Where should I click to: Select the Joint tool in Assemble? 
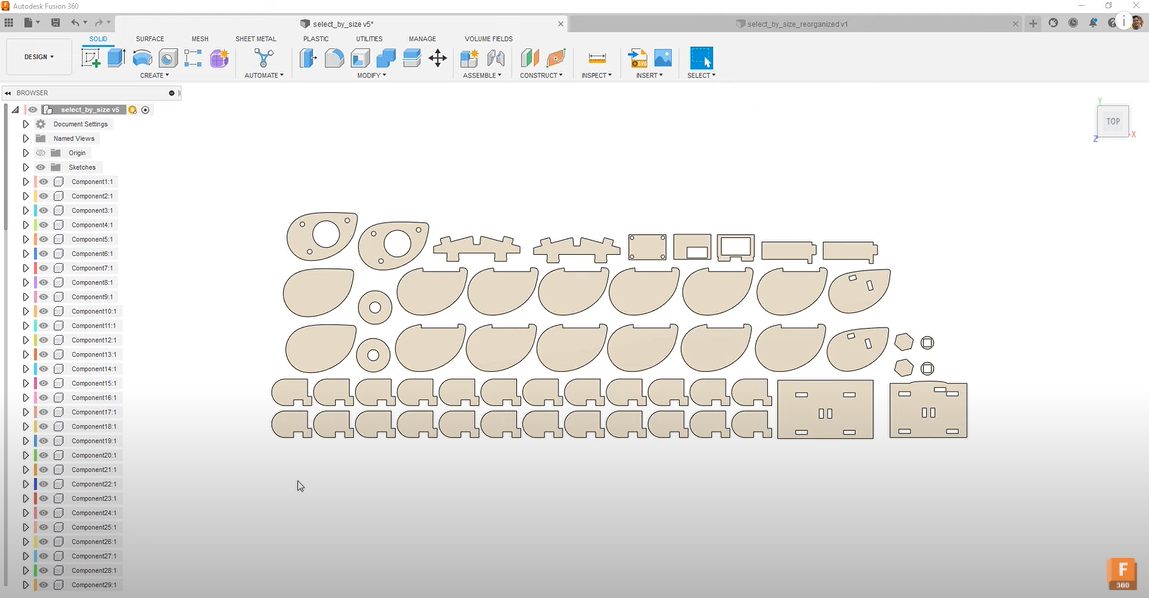(x=496, y=58)
